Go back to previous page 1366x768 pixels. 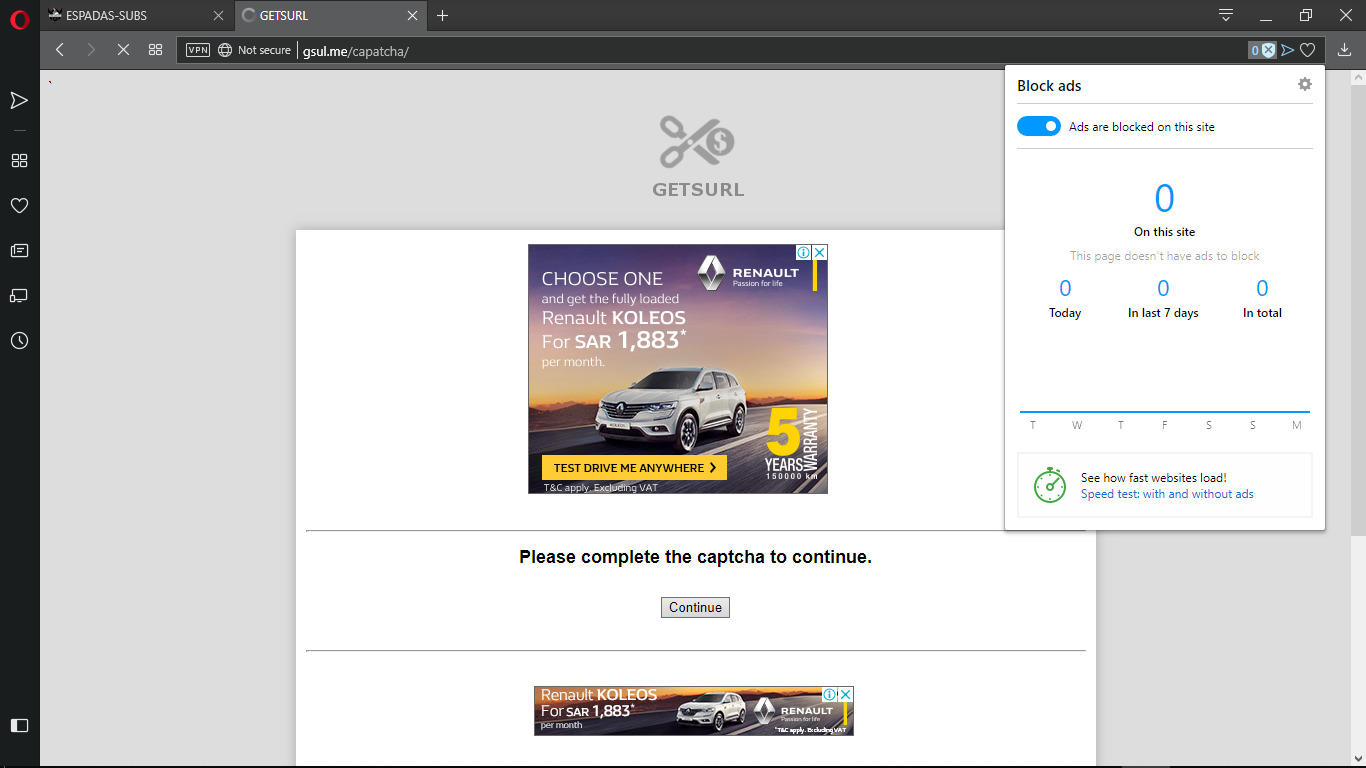[x=60, y=49]
